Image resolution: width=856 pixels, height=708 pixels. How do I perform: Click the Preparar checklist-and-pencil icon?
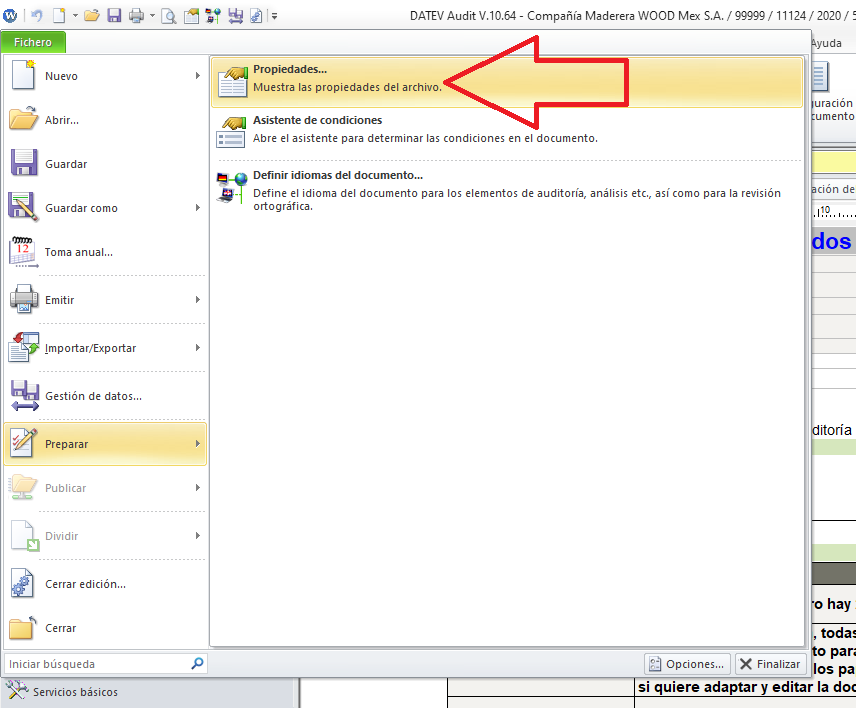tap(24, 443)
